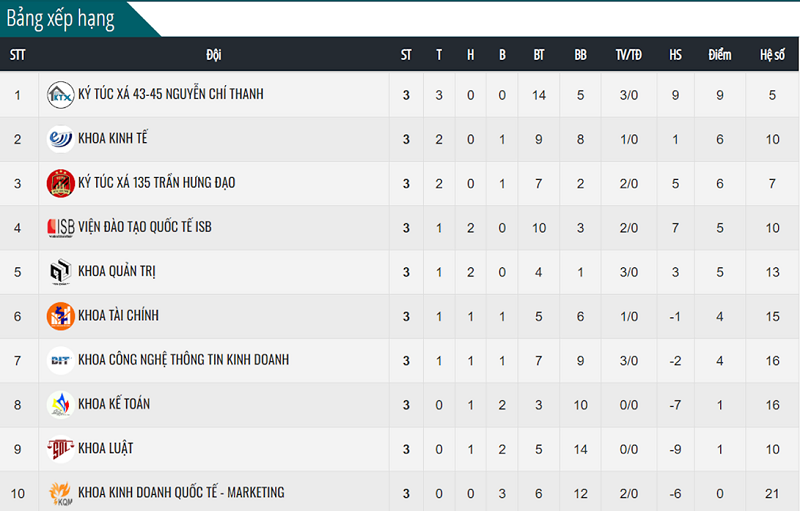Click the Khoa Kế Toán logo
The height and width of the screenshot is (511, 800).
(x=60, y=405)
